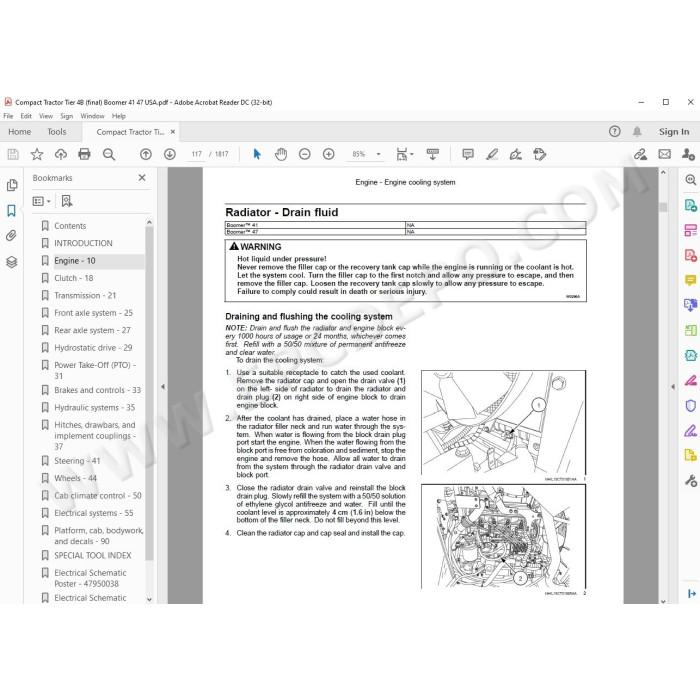Jump to Transmission - 21 bookmark

pos(85,296)
